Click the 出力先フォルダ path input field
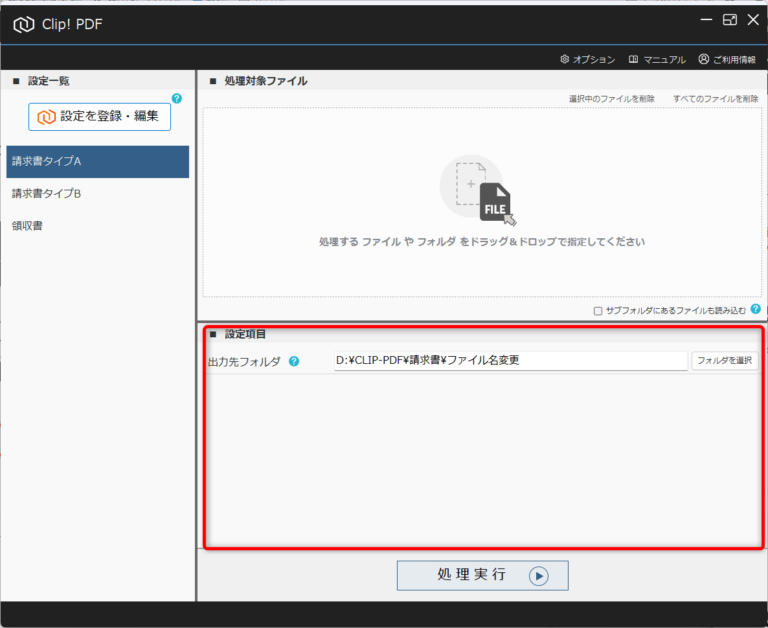This screenshot has width=768, height=628. 511,361
